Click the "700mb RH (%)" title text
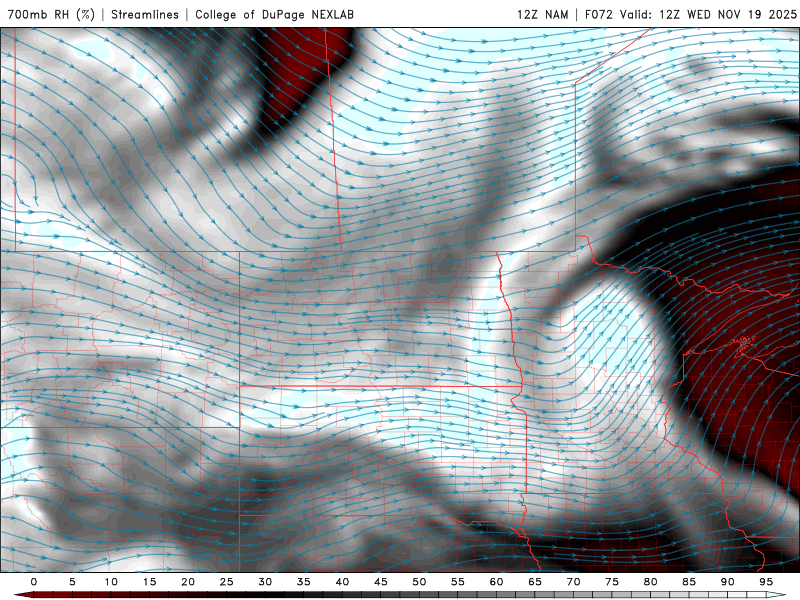Viewport: 800px width, 600px height. click(x=51, y=14)
